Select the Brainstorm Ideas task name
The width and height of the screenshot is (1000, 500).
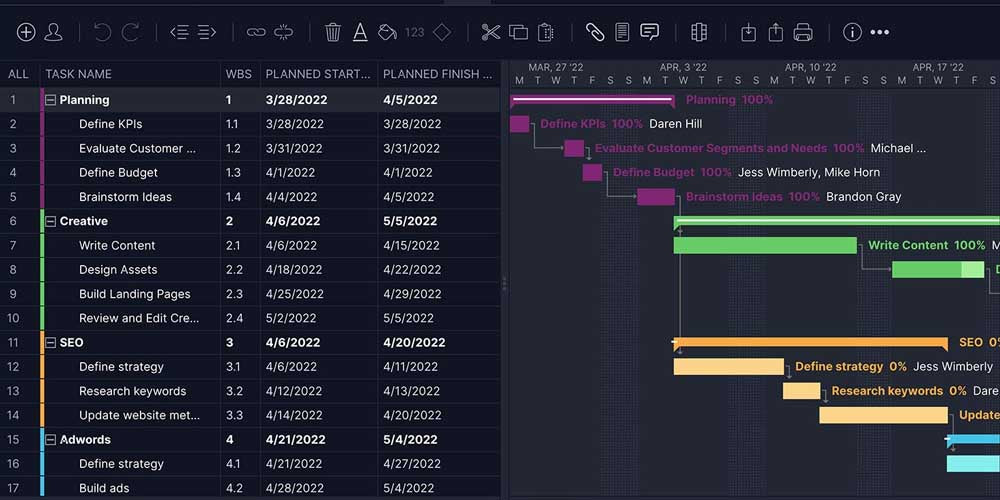click(125, 197)
